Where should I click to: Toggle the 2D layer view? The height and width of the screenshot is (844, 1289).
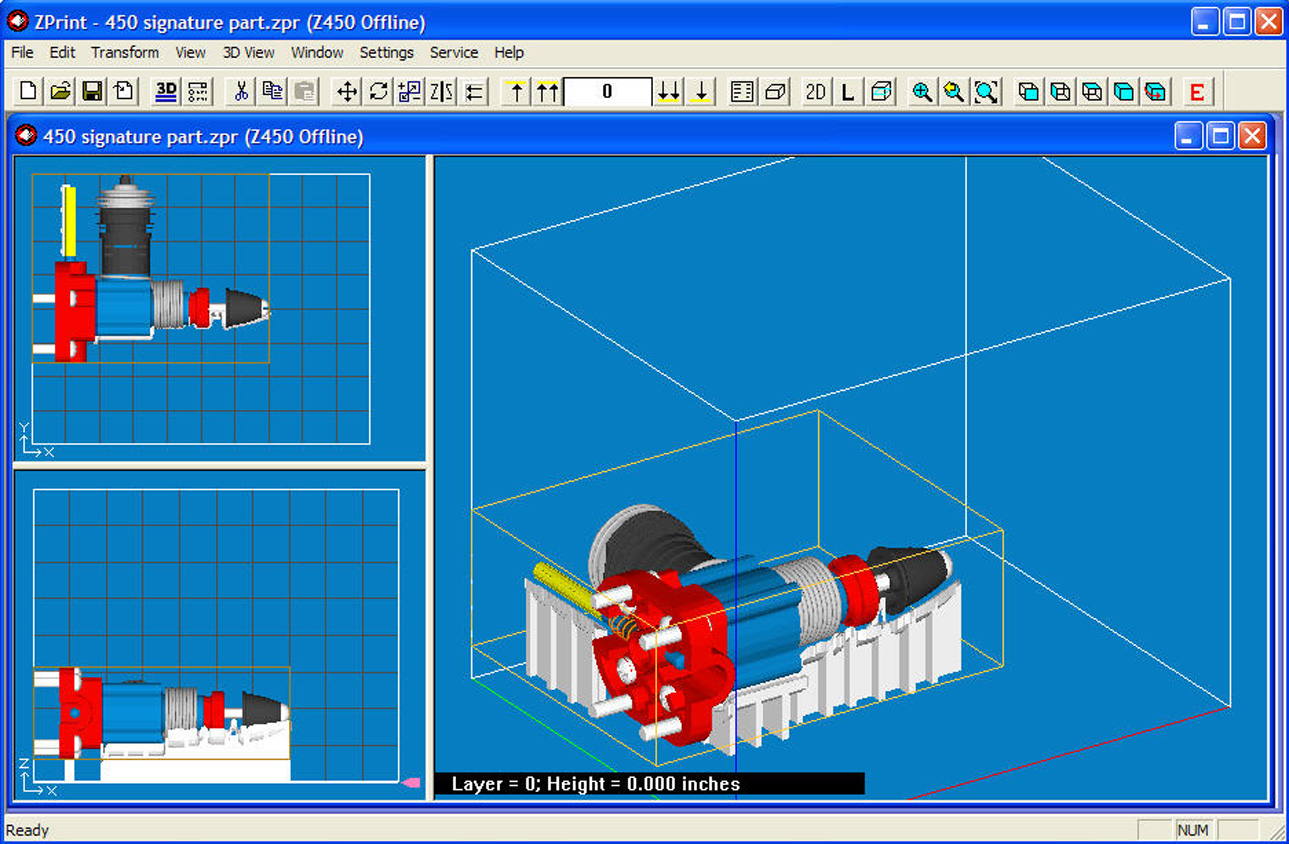coord(815,91)
